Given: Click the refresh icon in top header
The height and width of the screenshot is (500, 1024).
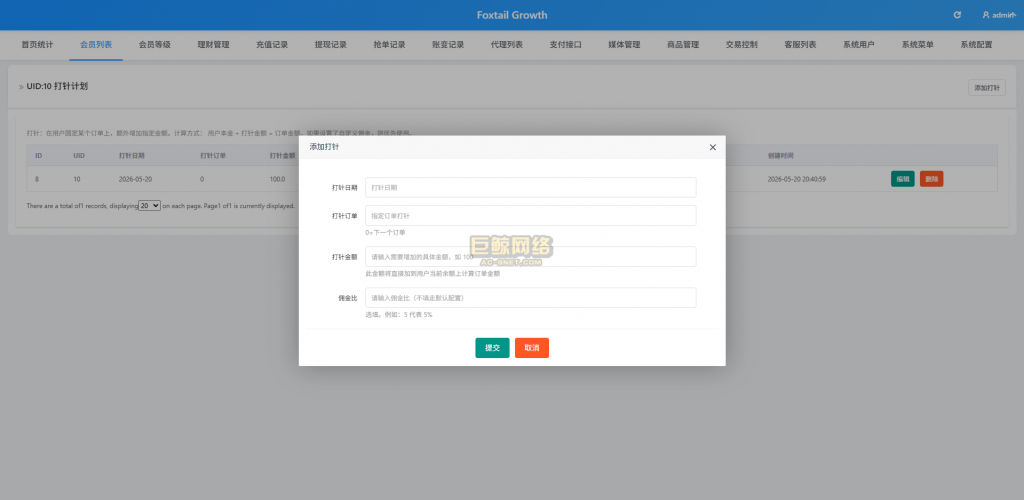Looking at the screenshot, I should (957, 15).
